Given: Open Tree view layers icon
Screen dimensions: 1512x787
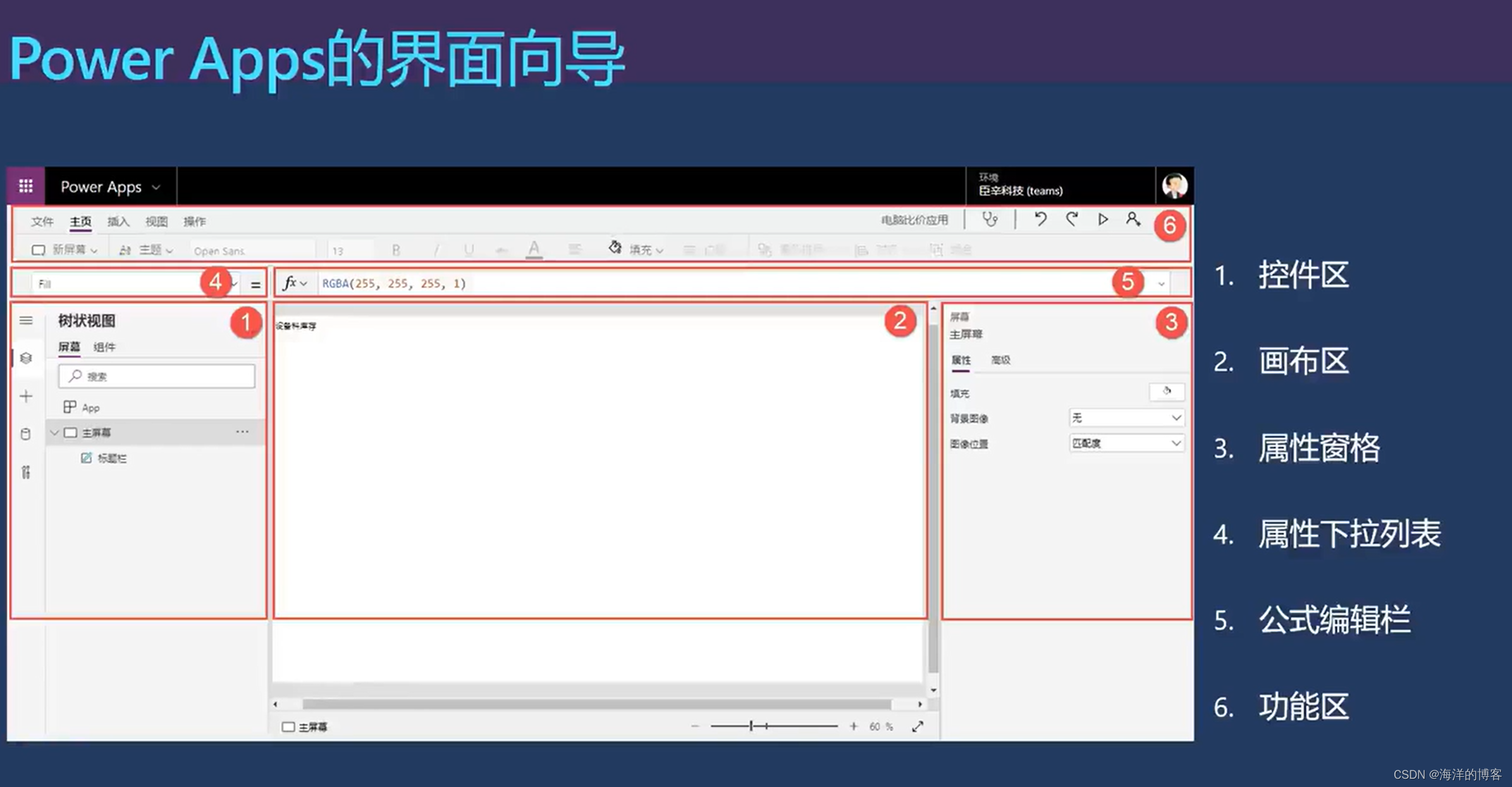Looking at the screenshot, I should [26, 358].
